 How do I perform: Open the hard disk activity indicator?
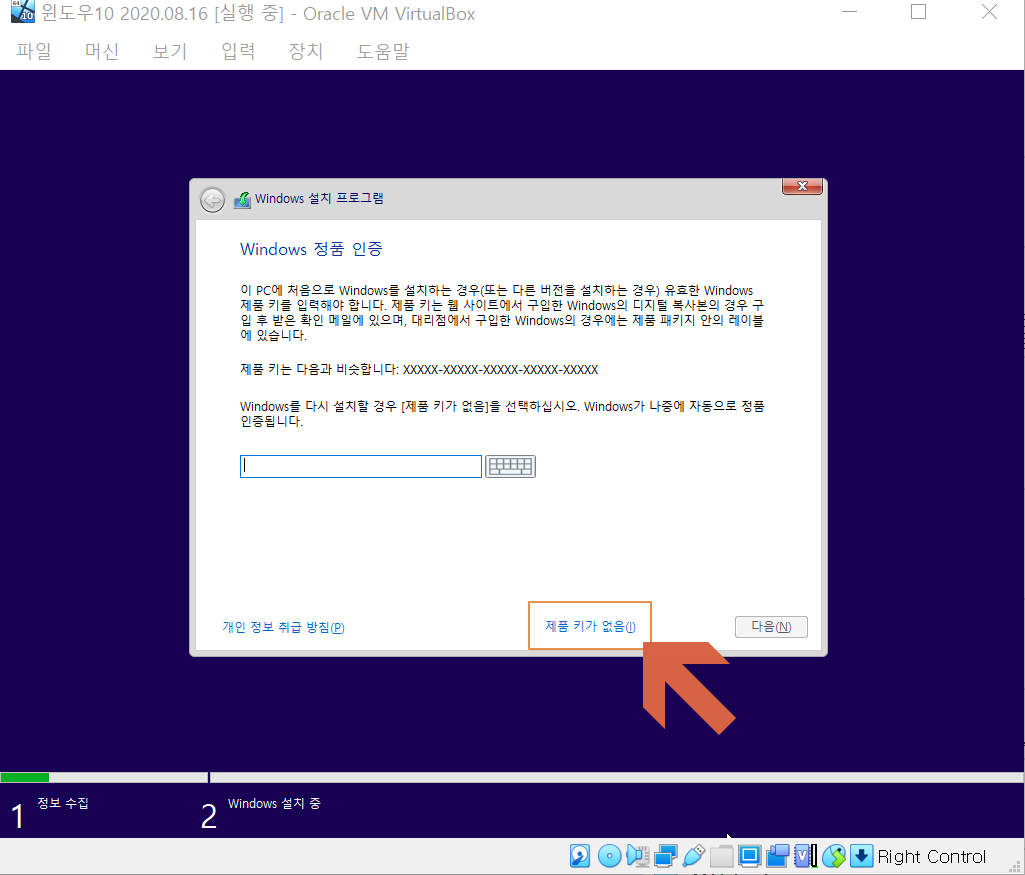tap(580, 855)
